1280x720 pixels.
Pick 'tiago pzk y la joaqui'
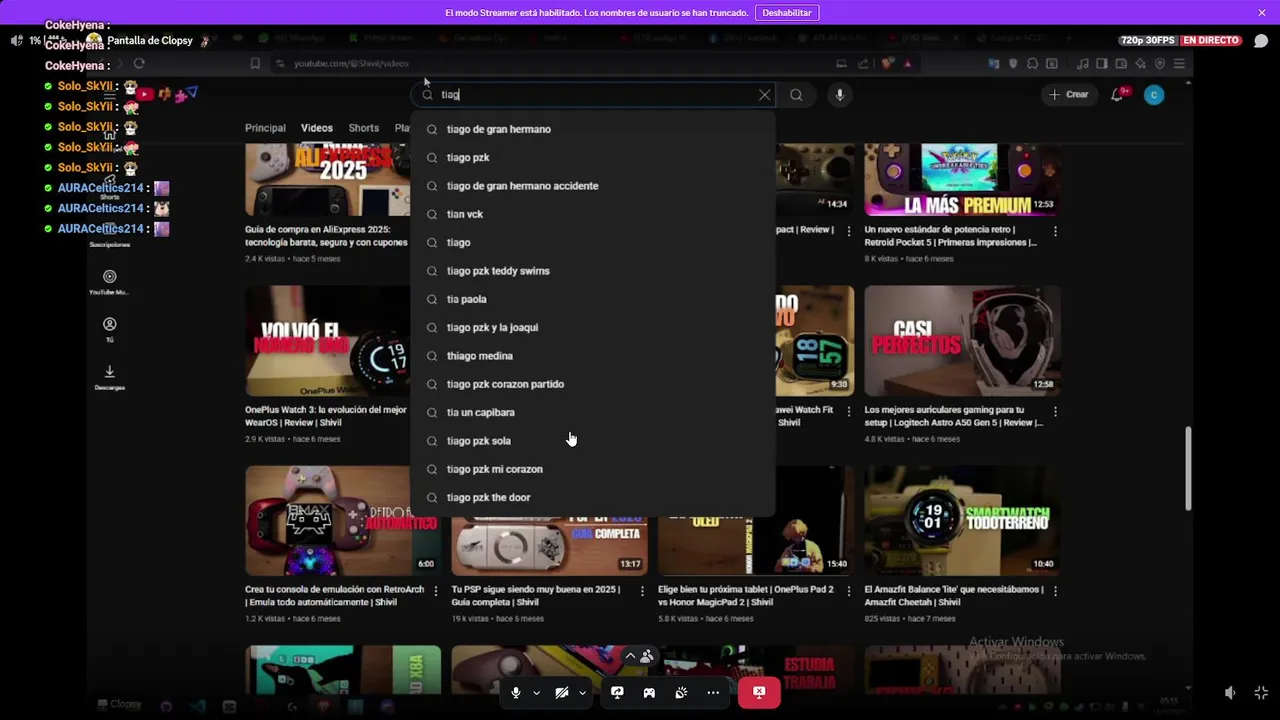593,328
